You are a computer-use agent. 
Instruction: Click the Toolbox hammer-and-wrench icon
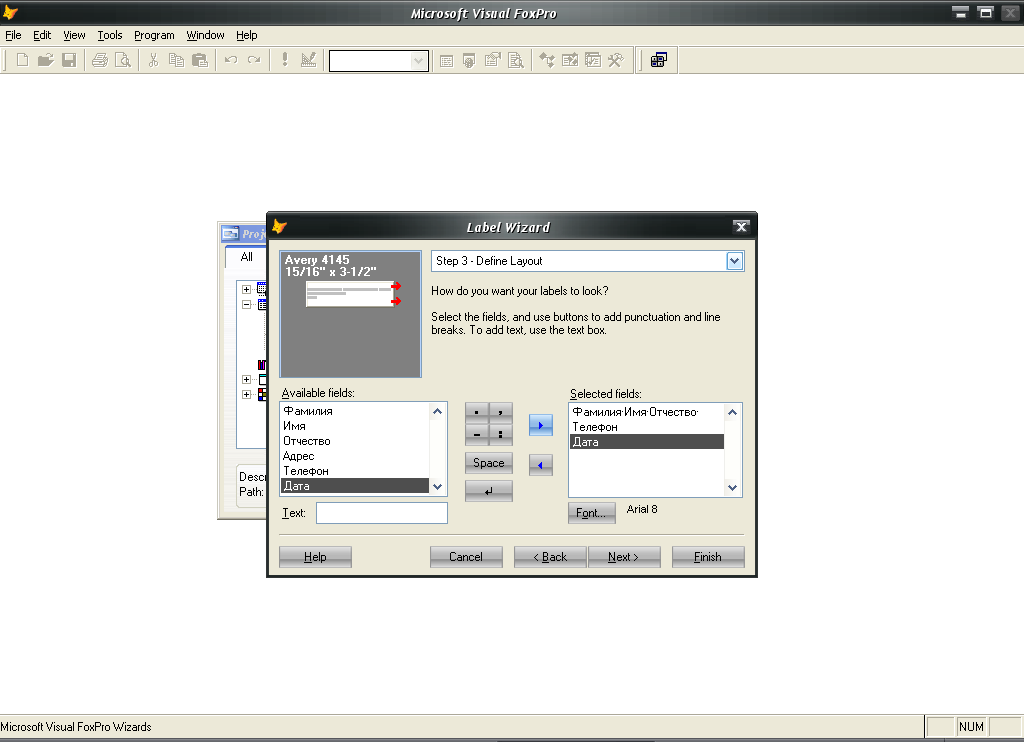[616, 61]
